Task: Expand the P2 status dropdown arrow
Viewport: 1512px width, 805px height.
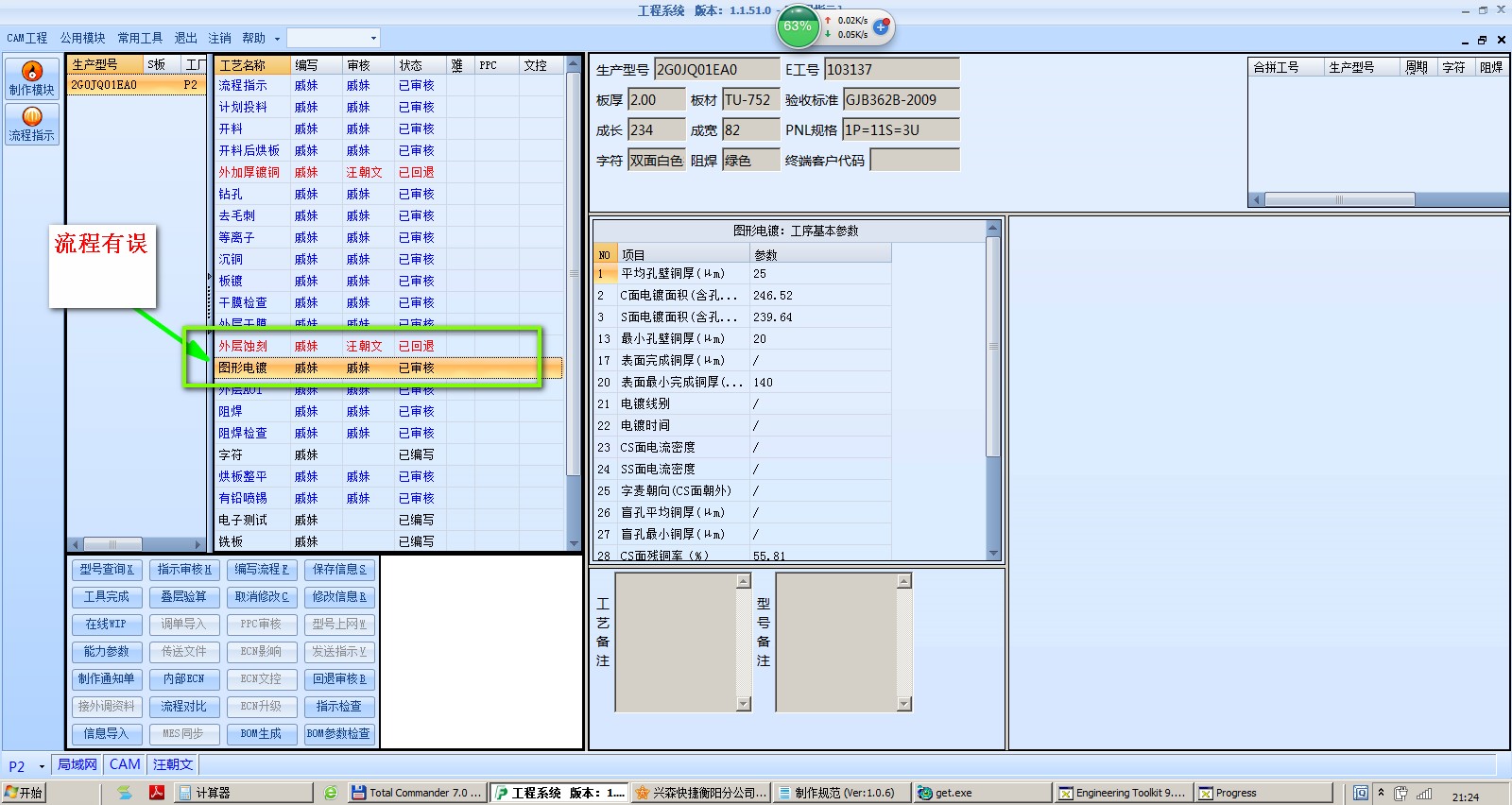Action: [42, 766]
